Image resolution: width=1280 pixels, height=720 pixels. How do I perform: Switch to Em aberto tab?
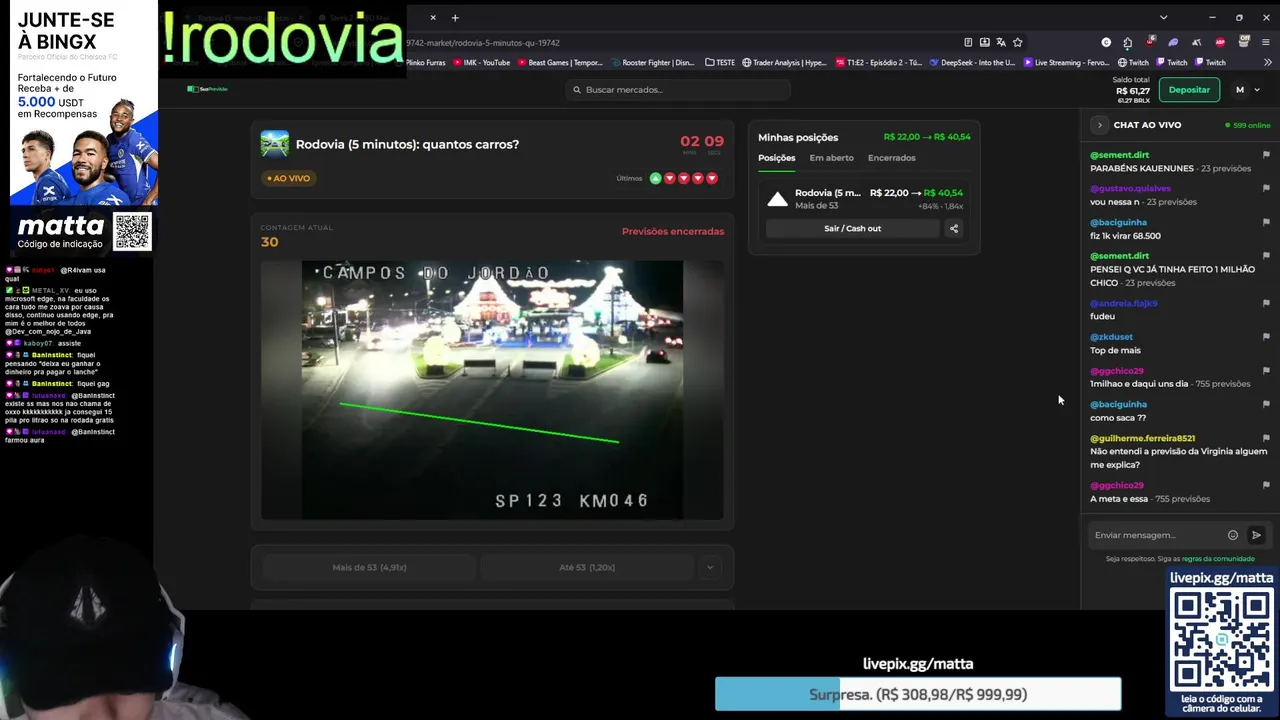click(831, 158)
